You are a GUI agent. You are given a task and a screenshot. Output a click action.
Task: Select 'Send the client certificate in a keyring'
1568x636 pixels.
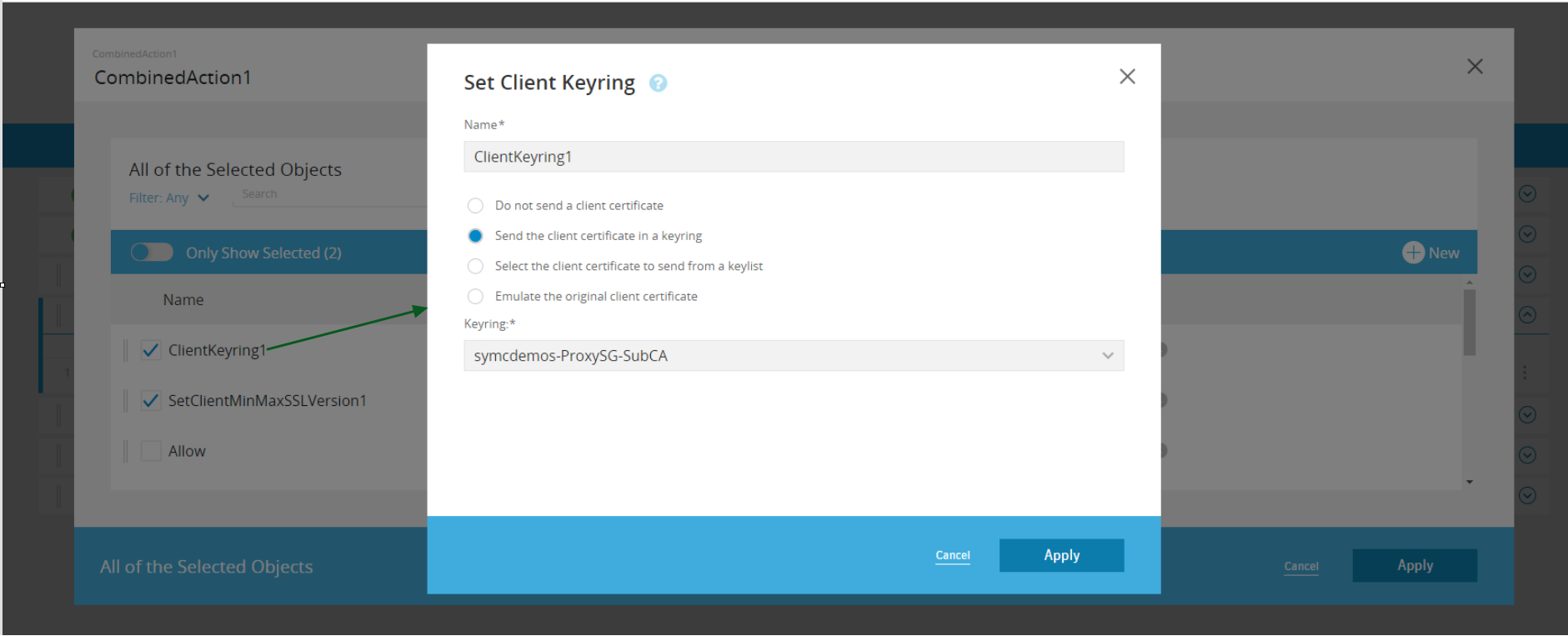pyautogui.click(x=475, y=236)
